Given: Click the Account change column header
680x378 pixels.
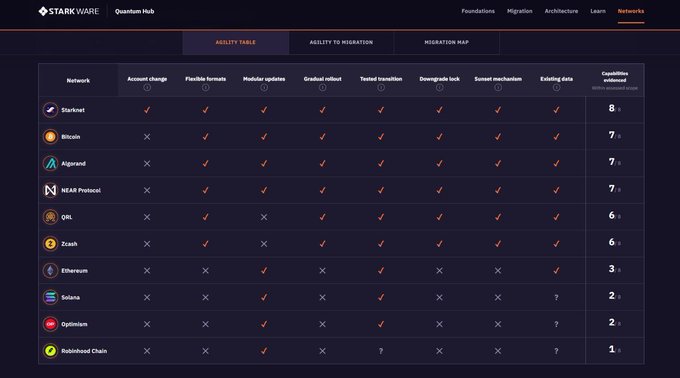Looking at the screenshot, I should (147, 79).
